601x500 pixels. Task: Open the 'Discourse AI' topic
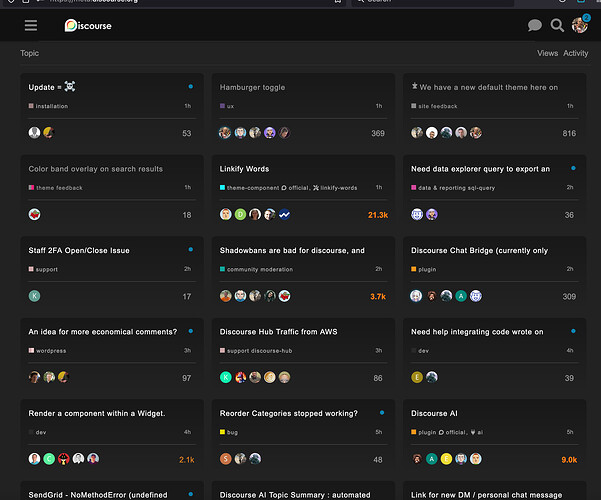pos(434,414)
